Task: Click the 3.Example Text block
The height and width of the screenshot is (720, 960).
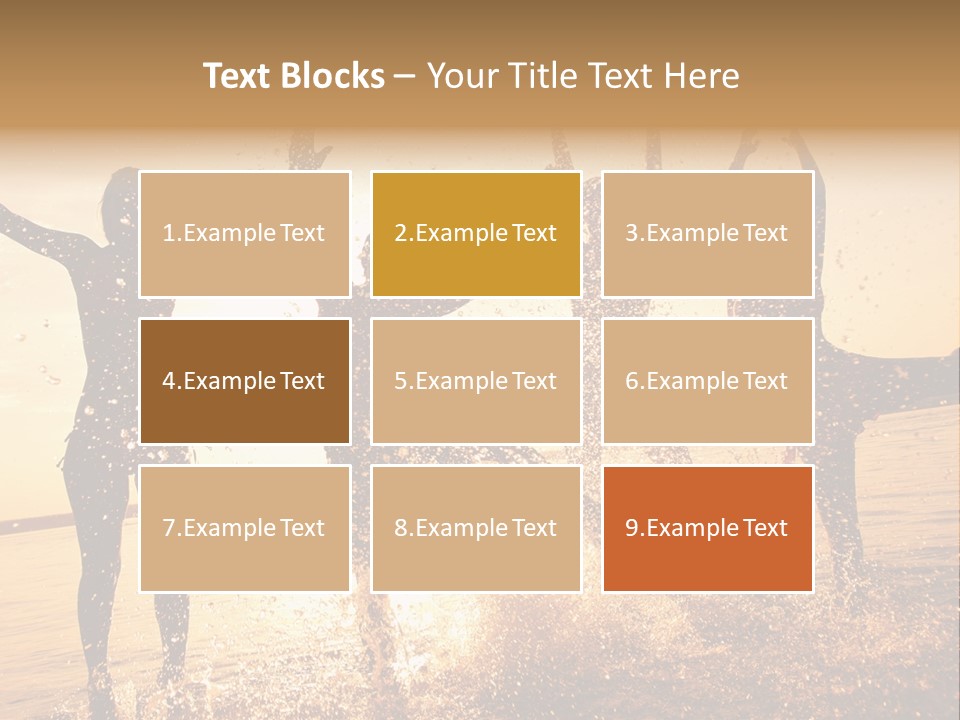Action: pos(707,234)
